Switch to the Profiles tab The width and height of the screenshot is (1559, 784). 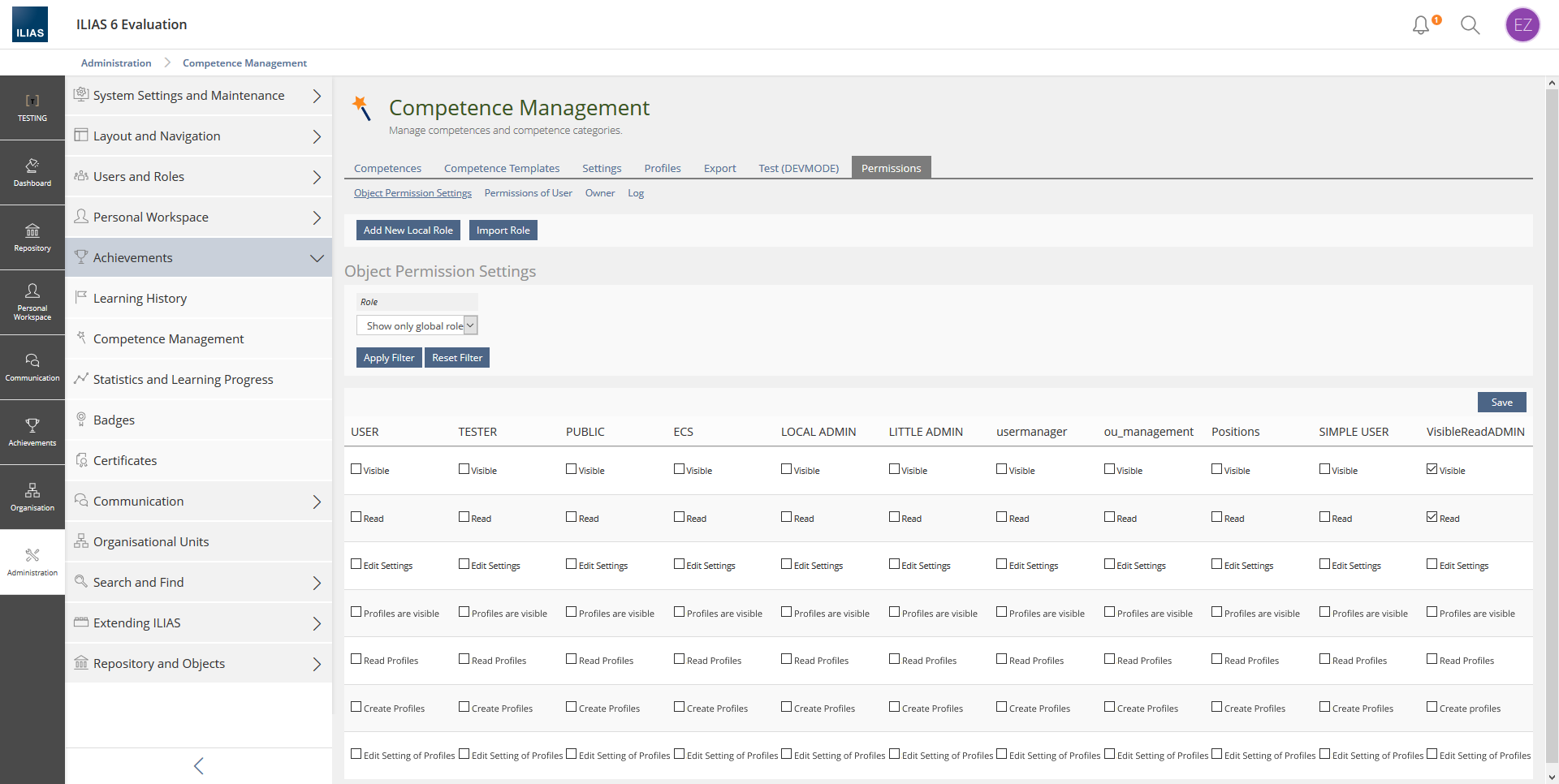click(662, 168)
